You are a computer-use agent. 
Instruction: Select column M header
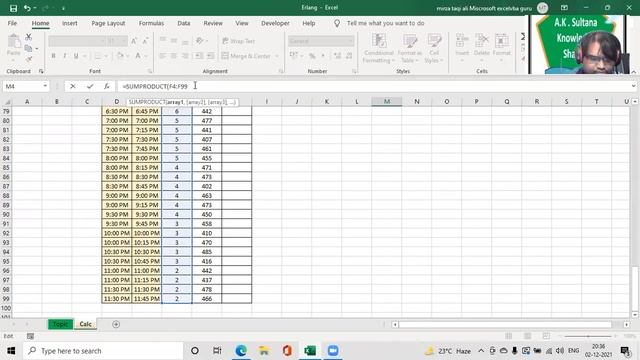point(387,101)
